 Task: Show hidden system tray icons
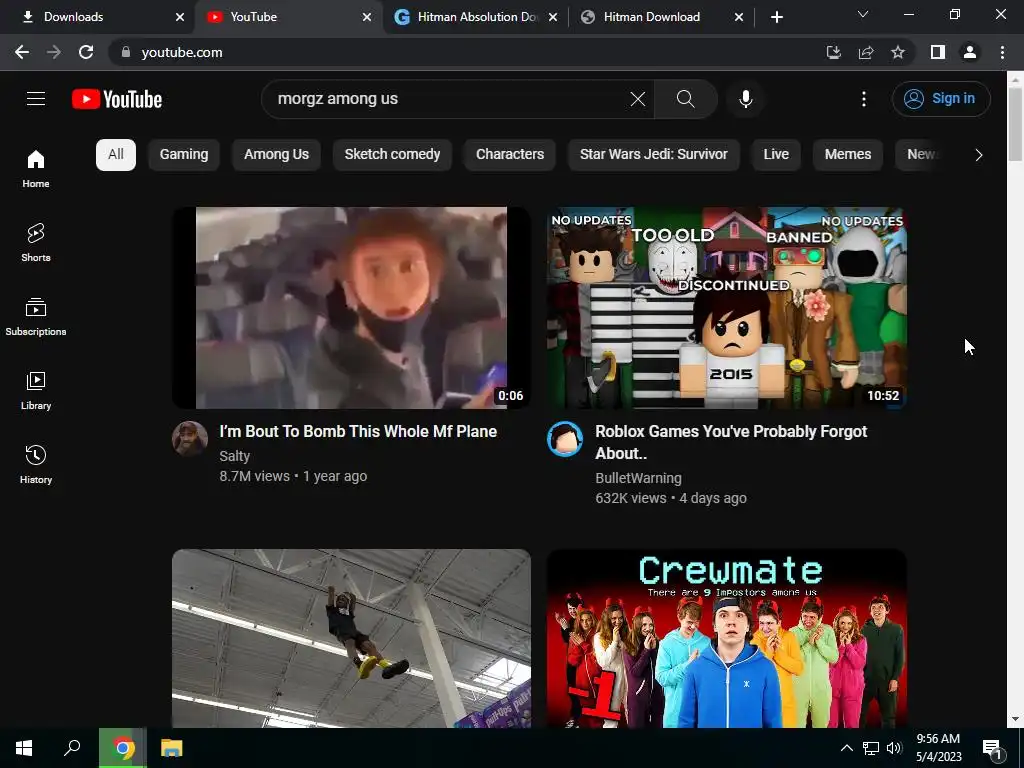click(846, 748)
